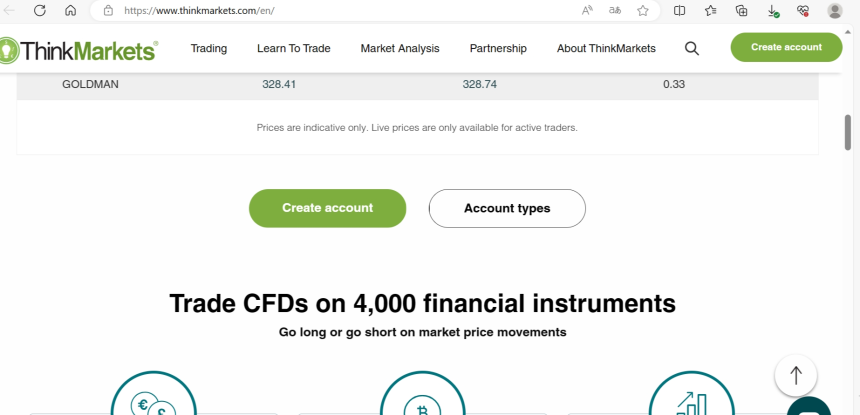The width and height of the screenshot is (860, 415).
Task: Click the rising bar chart icon
Action: click(692, 402)
